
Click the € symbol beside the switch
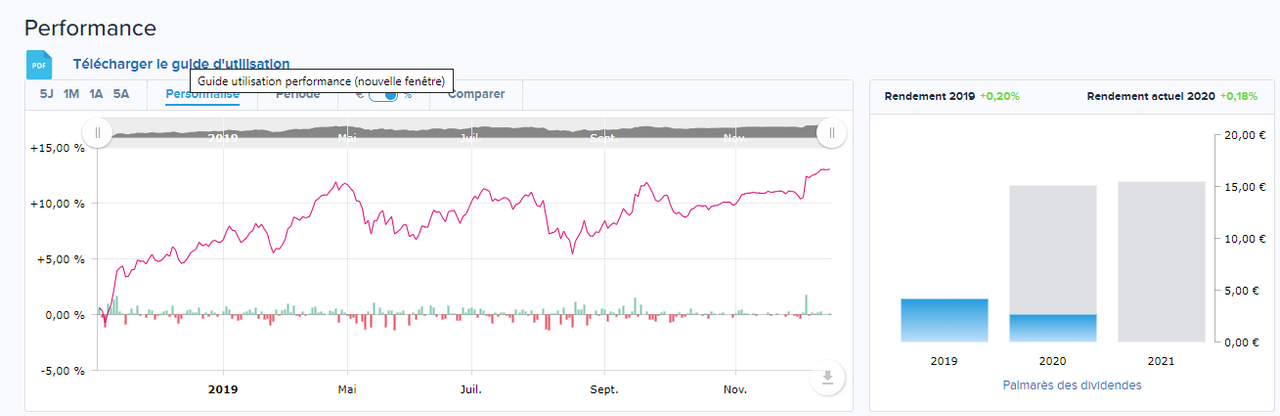(x=359, y=95)
